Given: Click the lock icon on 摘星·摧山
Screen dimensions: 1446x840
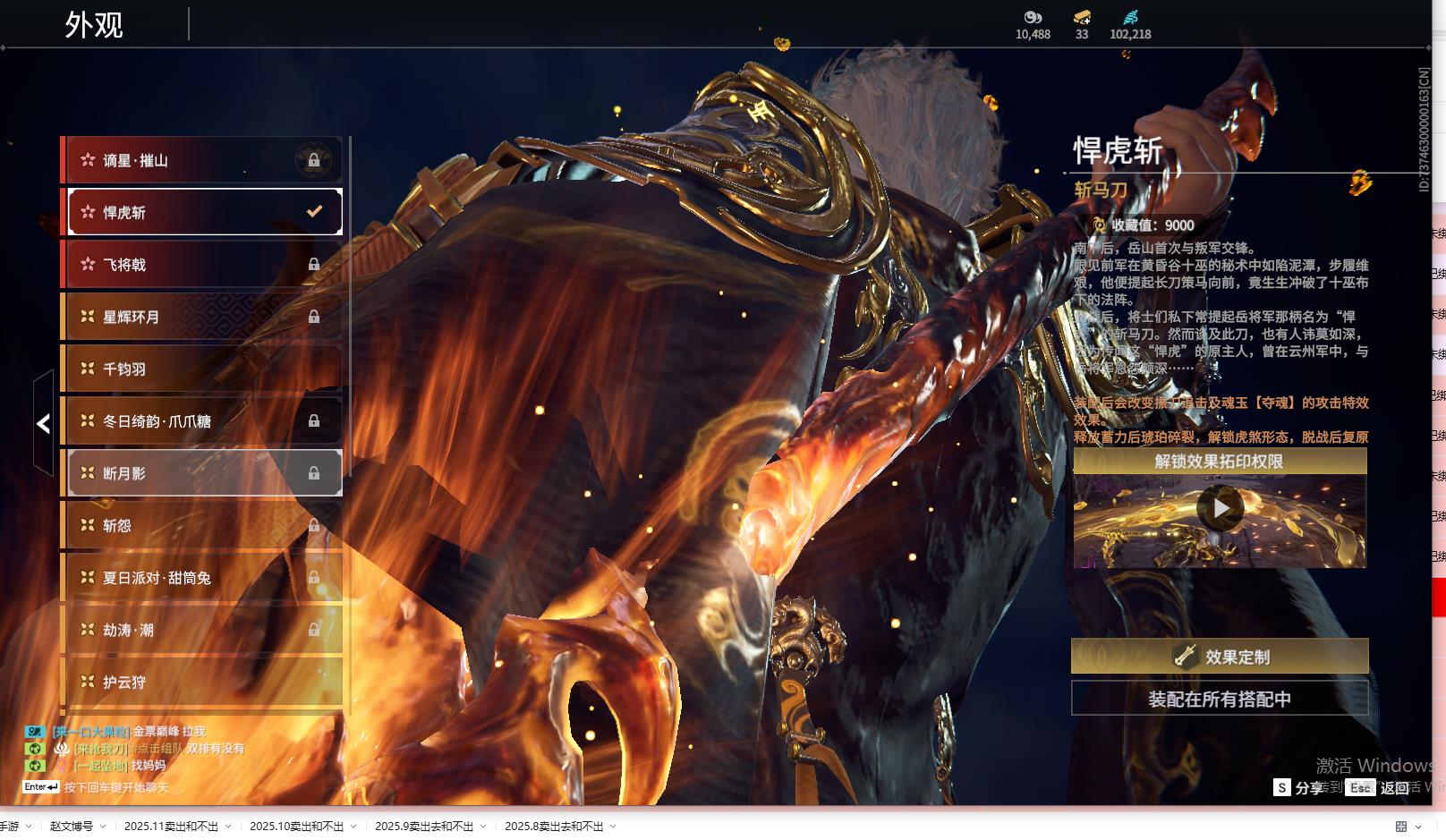Looking at the screenshot, I should tap(314, 160).
